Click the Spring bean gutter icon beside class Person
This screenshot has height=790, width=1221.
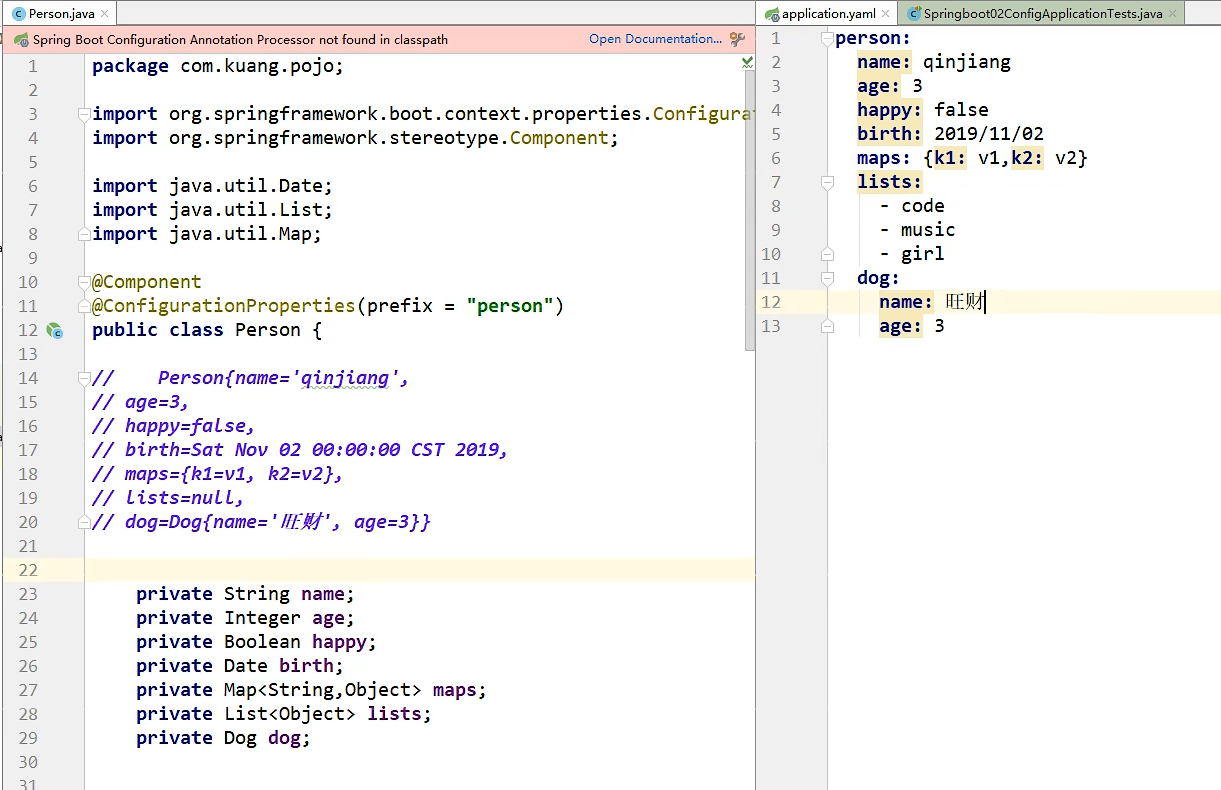click(55, 330)
